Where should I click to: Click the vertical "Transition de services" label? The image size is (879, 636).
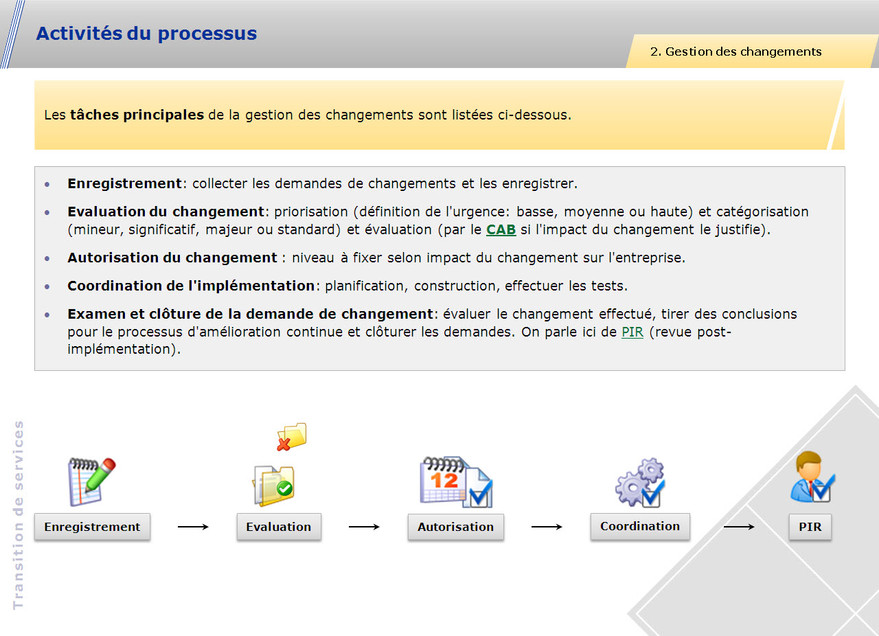pyautogui.click(x=18, y=515)
